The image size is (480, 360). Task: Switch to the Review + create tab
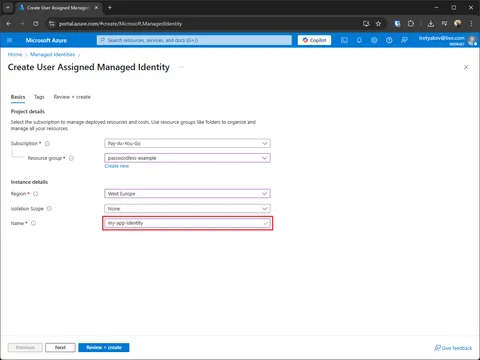[x=72, y=97]
